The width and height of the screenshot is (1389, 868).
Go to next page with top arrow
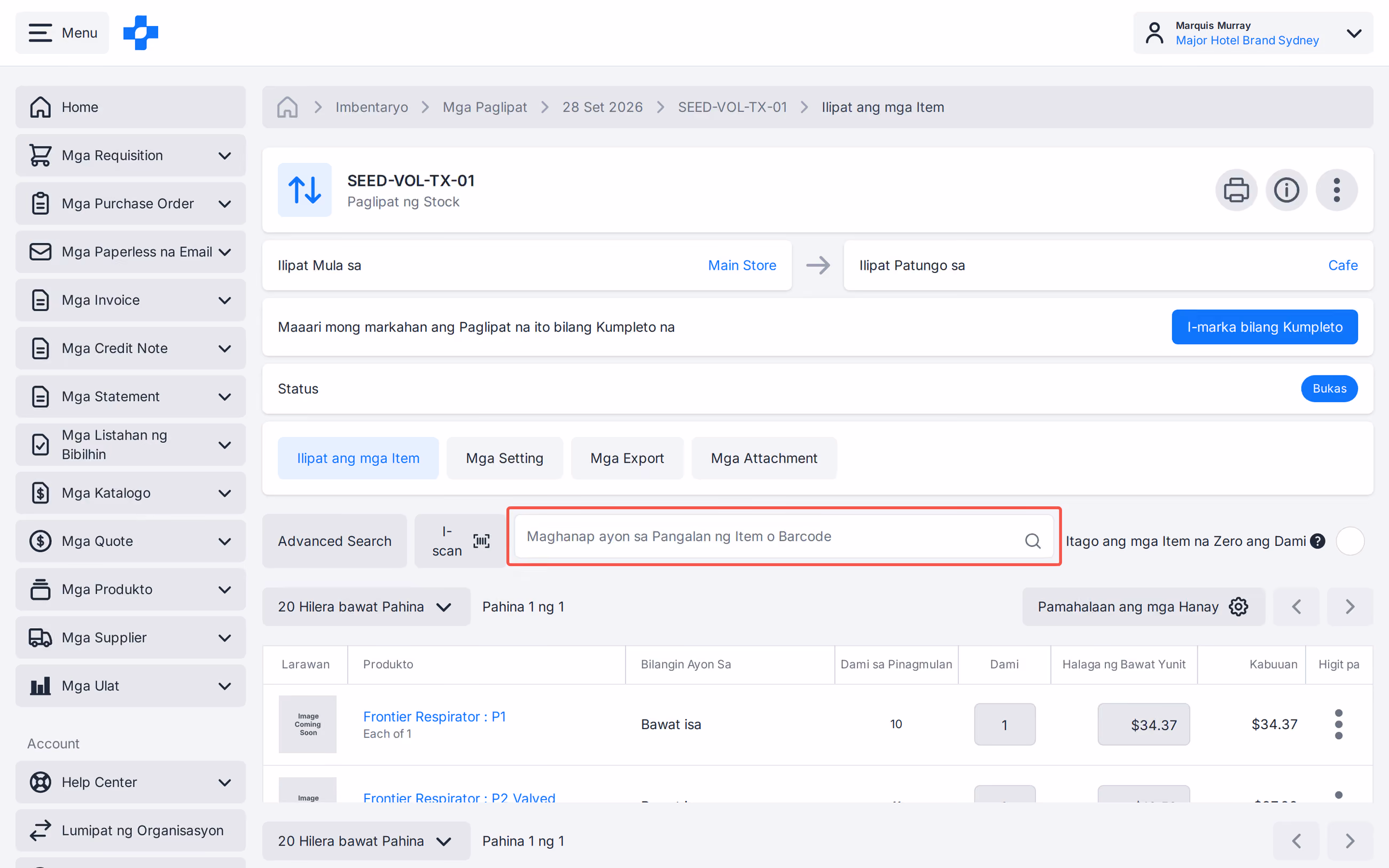pos(1349,607)
